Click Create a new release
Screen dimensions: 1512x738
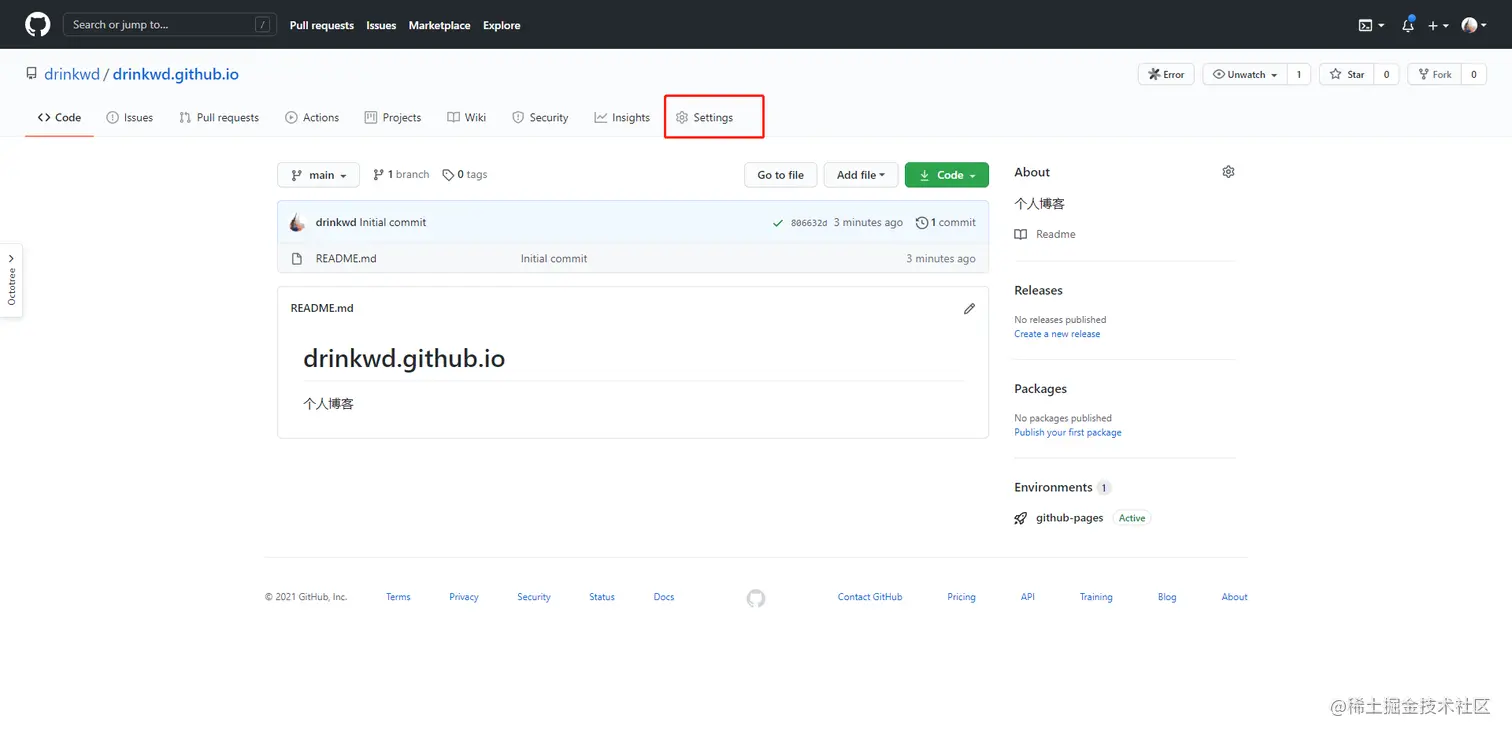pyautogui.click(x=1057, y=334)
